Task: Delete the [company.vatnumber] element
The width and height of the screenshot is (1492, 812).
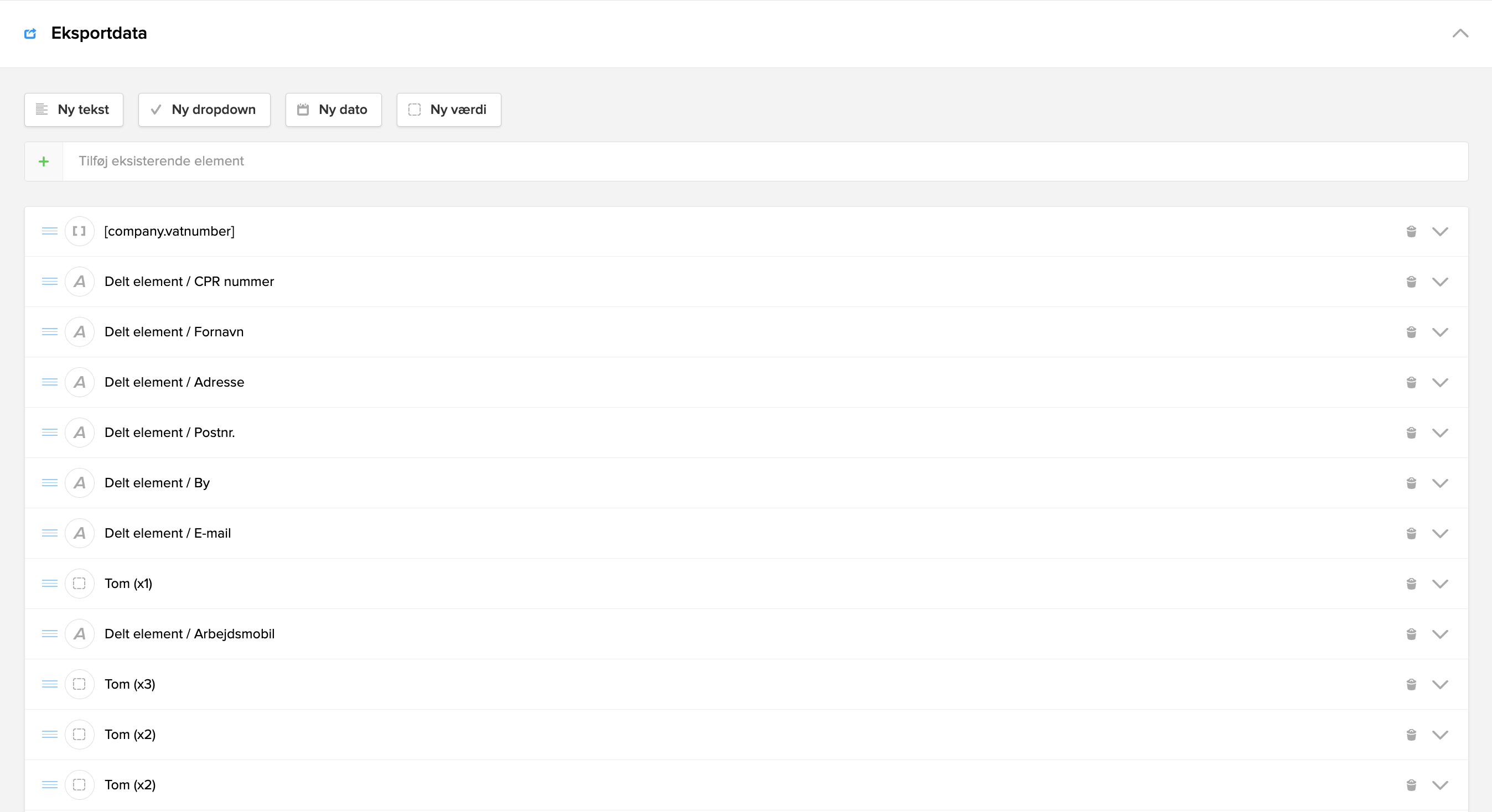Action: [x=1411, y=232]
